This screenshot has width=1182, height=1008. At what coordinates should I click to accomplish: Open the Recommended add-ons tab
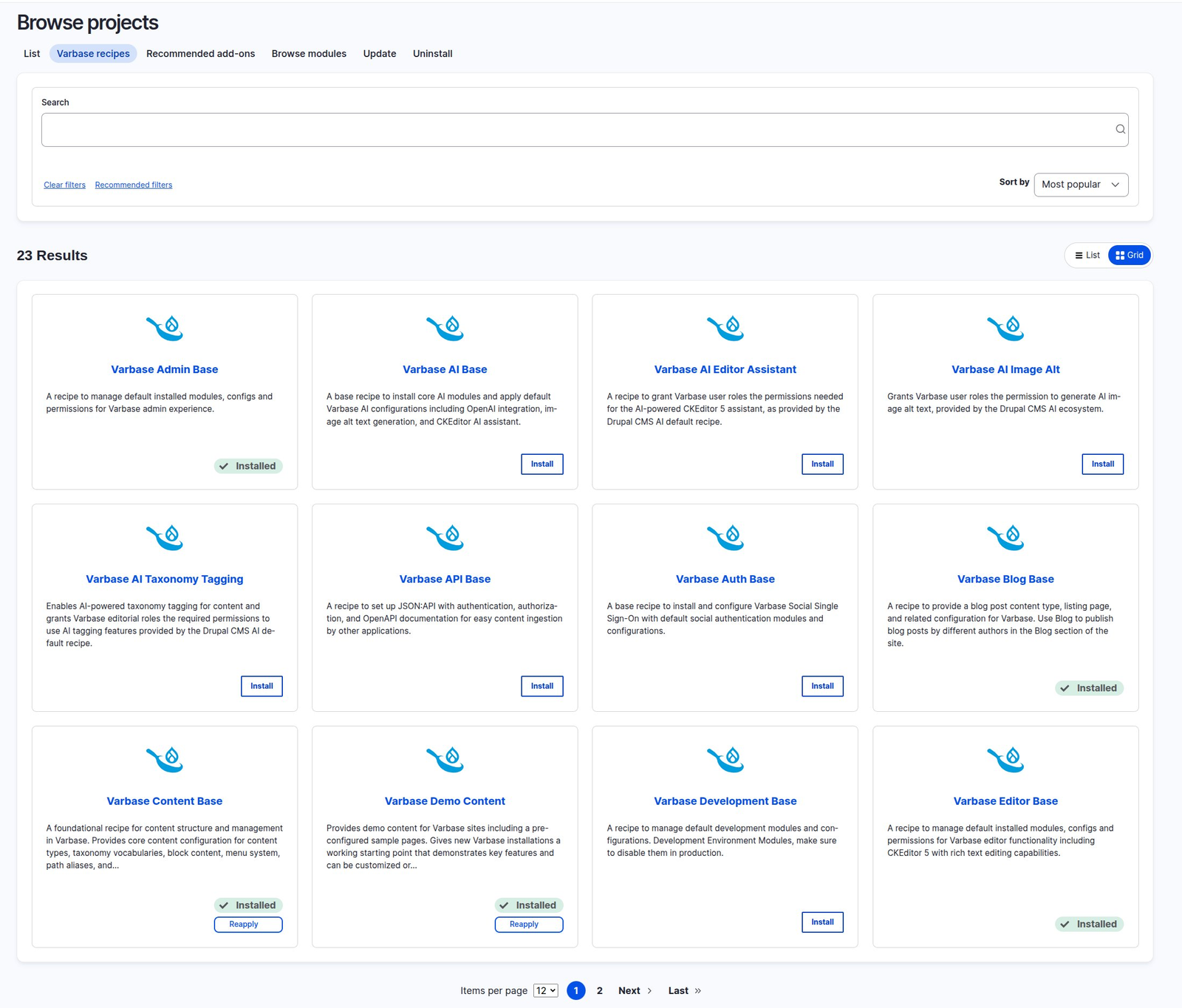click(200, 53)
